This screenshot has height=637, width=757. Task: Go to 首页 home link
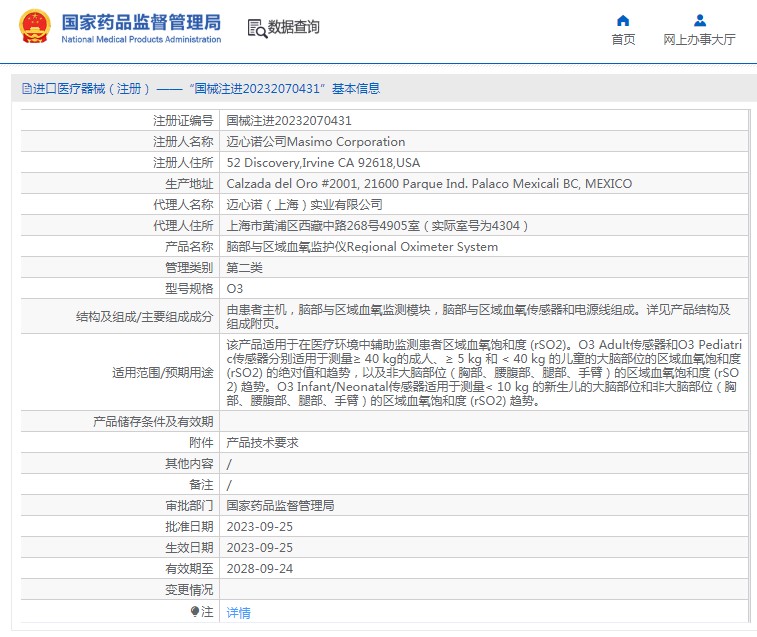point(623,40)
